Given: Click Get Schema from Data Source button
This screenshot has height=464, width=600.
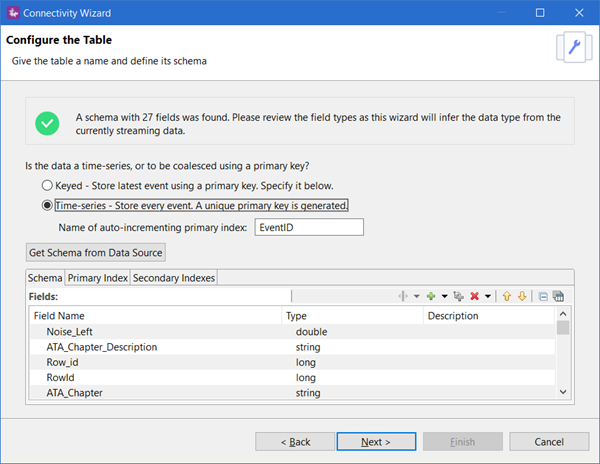Looking at the screenshot, I should tap(95, 252).
